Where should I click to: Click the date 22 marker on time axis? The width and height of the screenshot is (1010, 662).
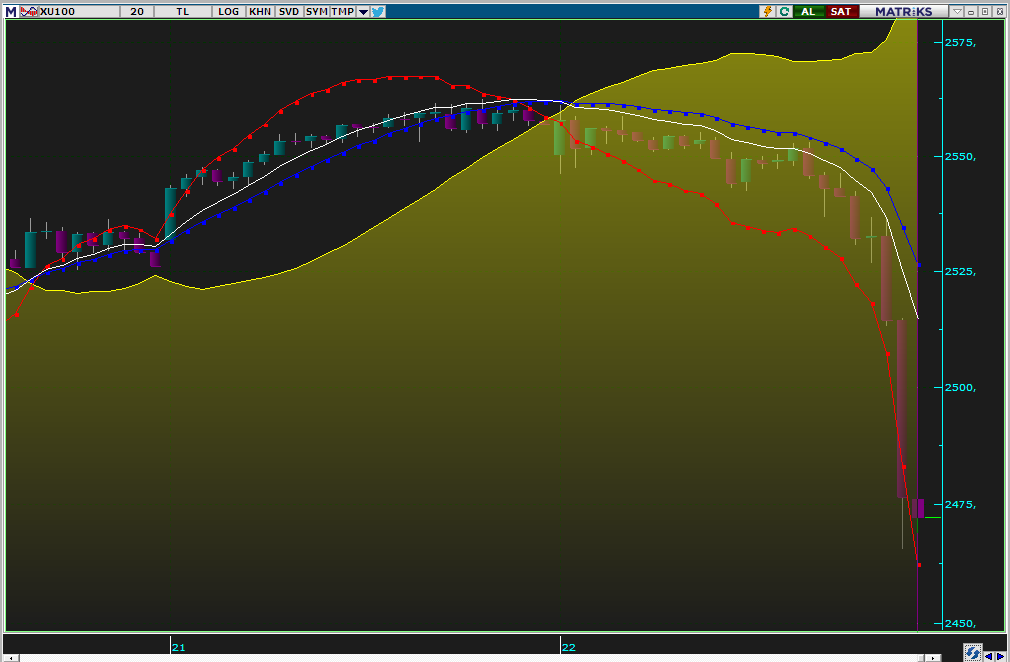tap(569, 647)
